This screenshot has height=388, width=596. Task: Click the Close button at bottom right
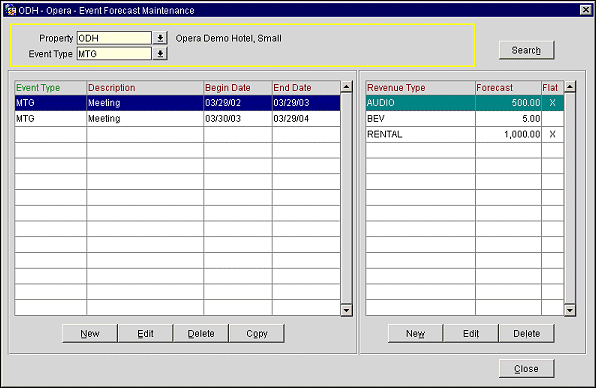pyautogui.click(x=526, y=369)
